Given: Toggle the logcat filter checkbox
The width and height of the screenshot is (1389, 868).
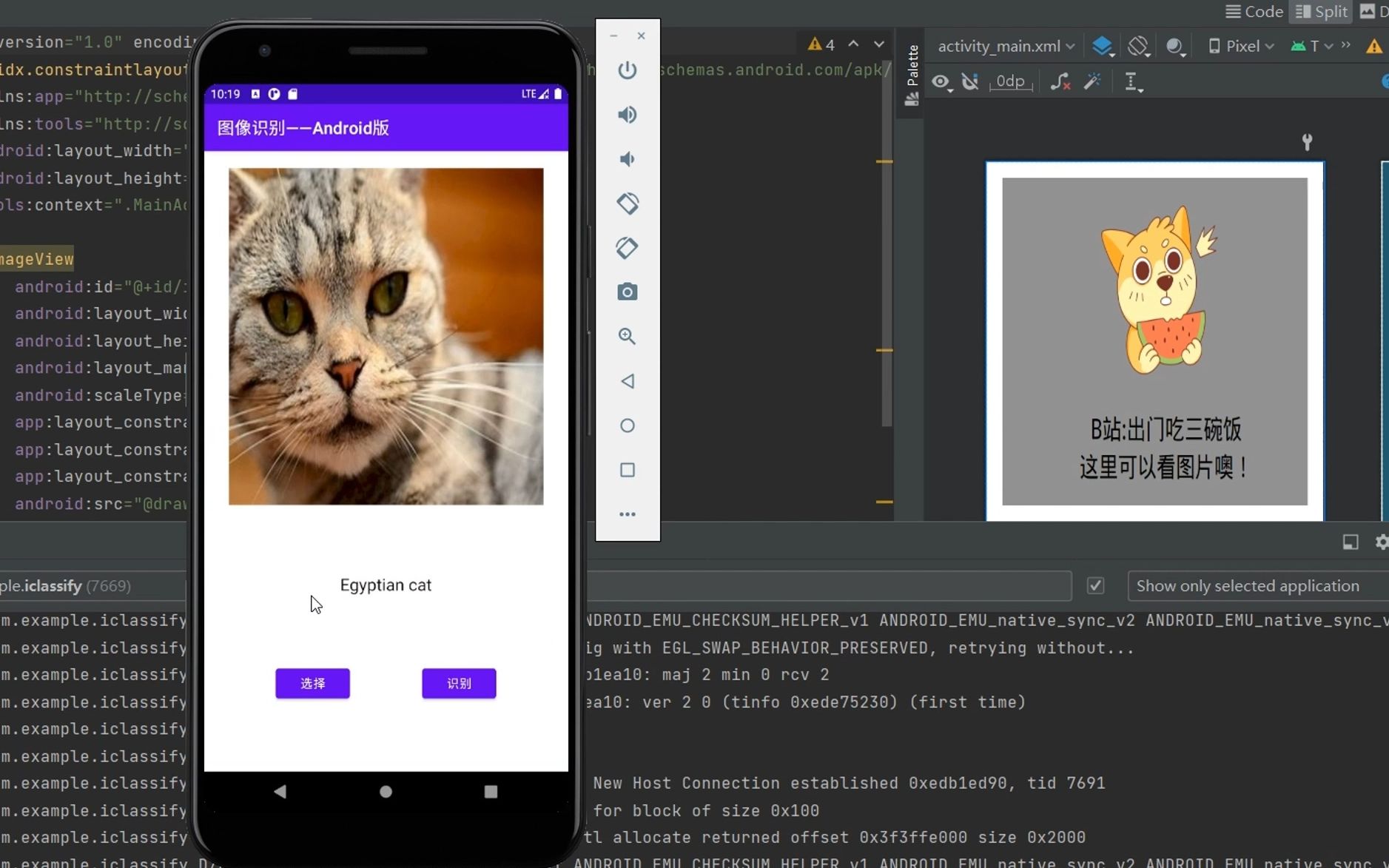Looking at the screenshot, I should tap(1095, 585).
